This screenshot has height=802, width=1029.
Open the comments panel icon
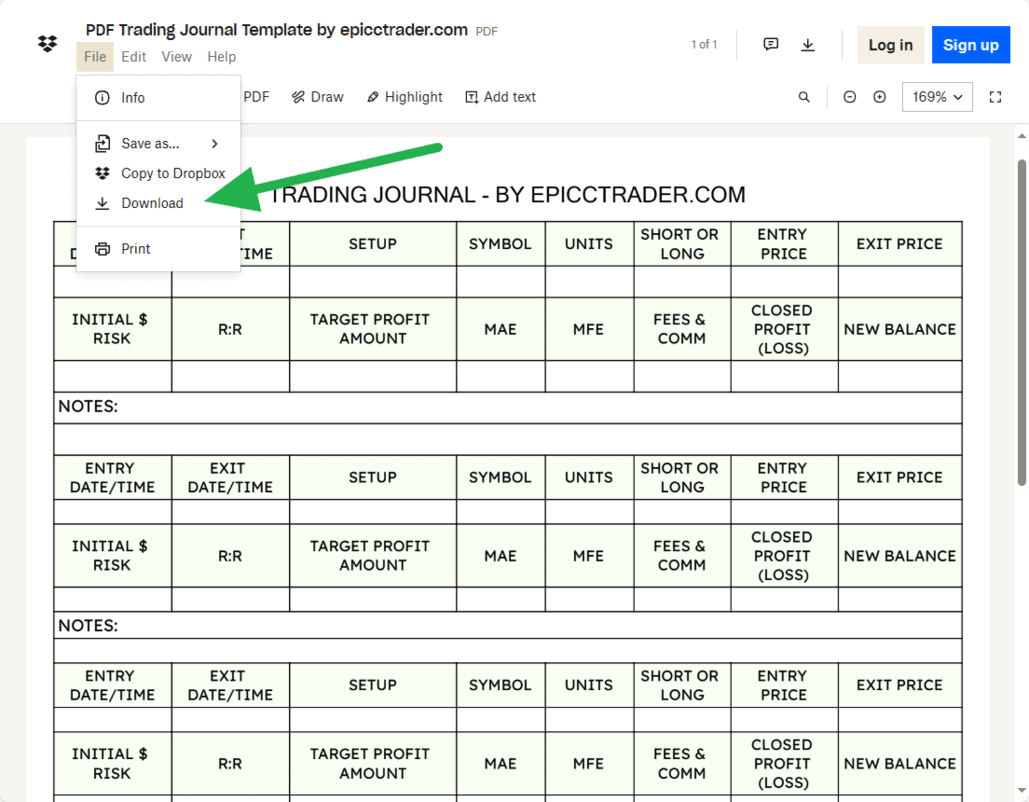click(x=771, y=44)
